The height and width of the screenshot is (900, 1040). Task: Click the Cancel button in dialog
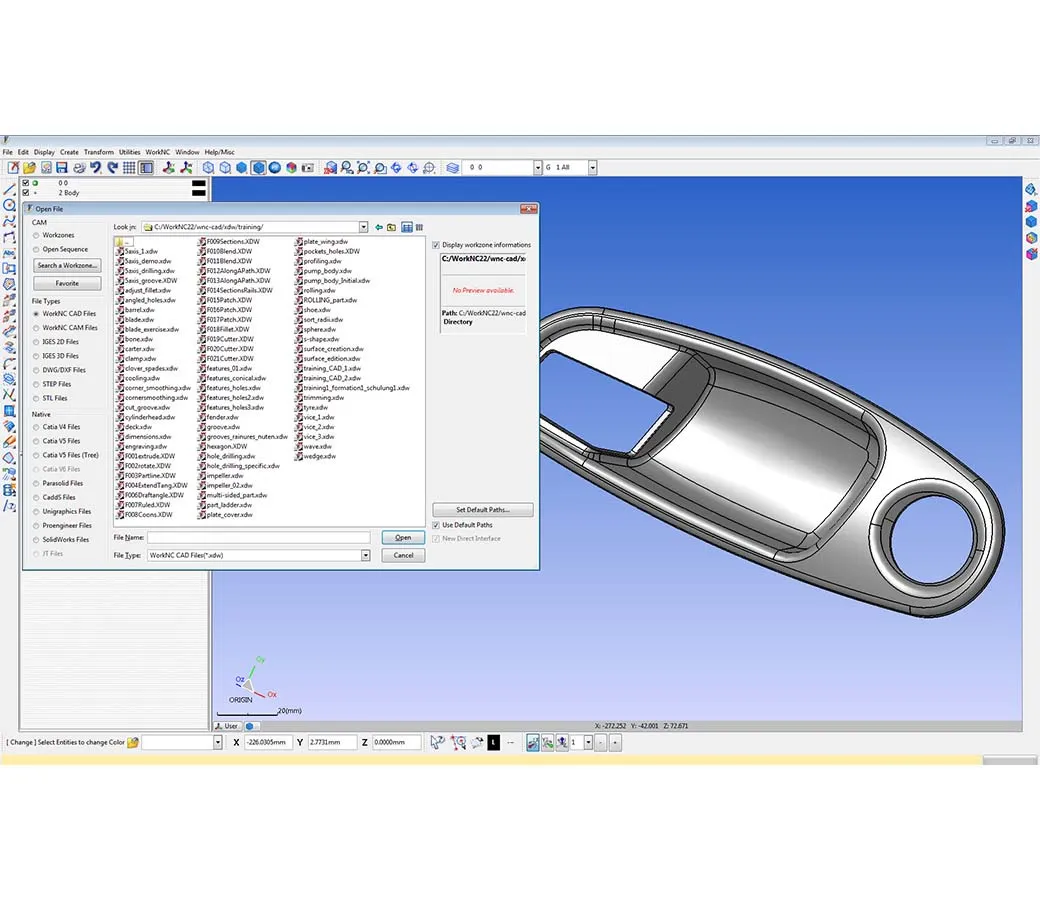pyautogui.click(x=403, y=556)
